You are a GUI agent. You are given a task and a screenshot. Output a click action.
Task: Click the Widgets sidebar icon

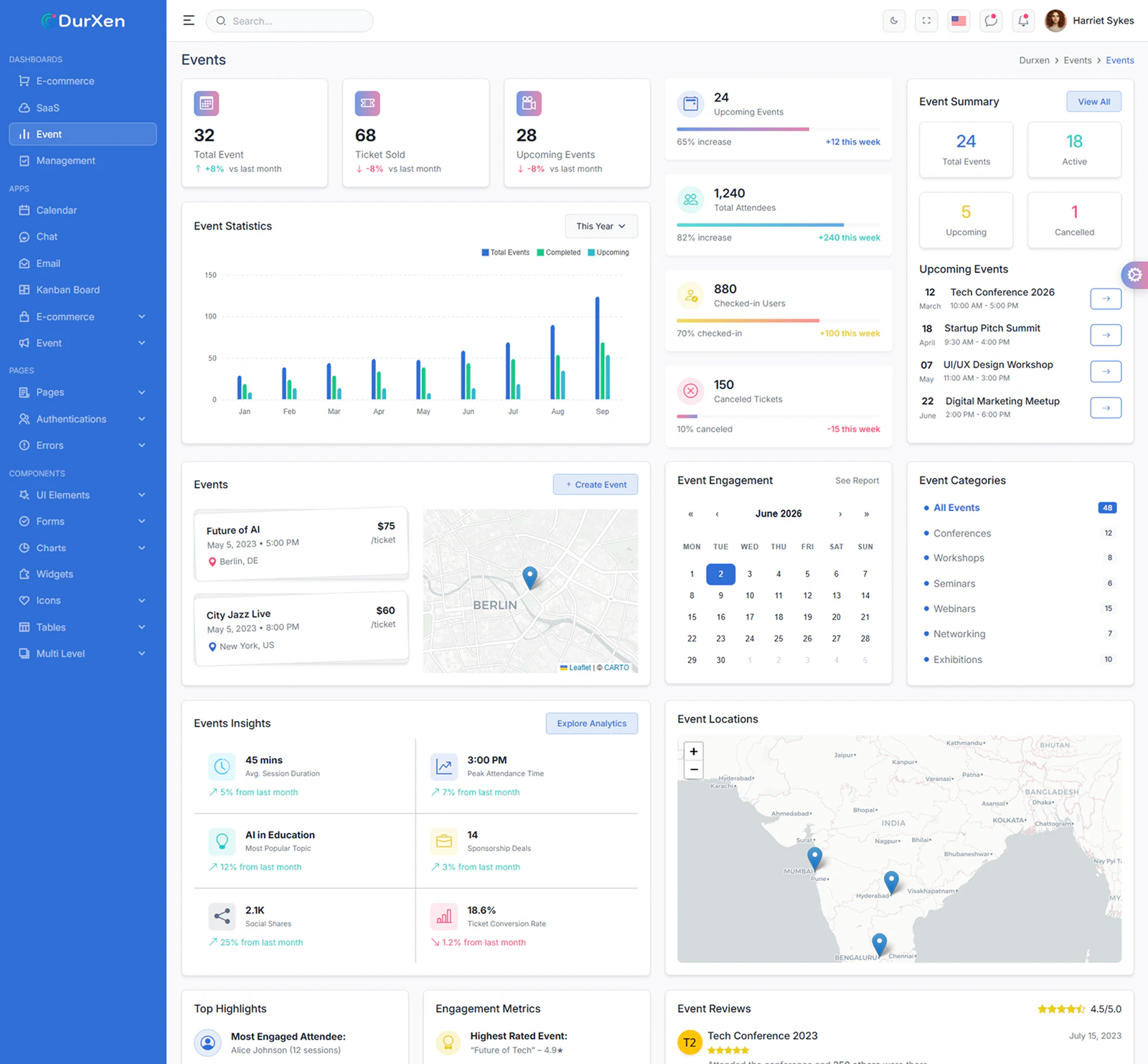pos(24,574)
